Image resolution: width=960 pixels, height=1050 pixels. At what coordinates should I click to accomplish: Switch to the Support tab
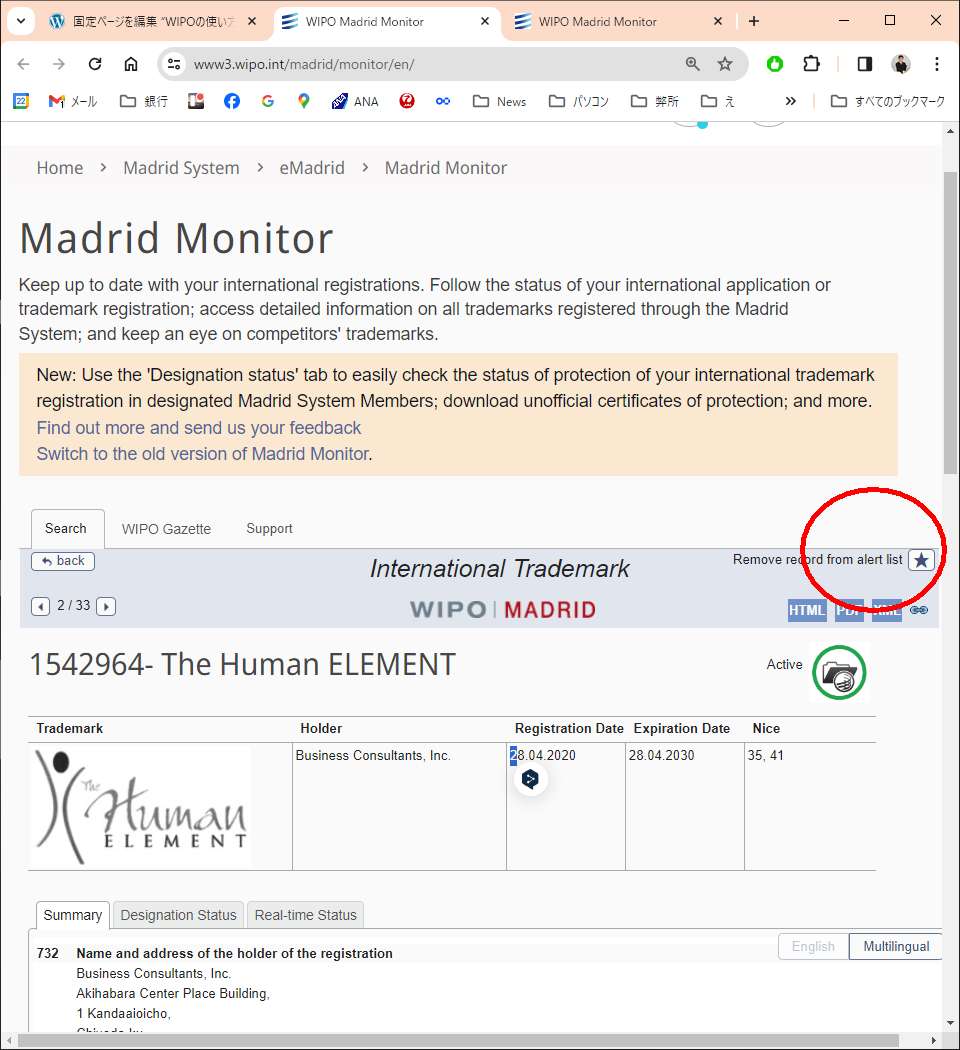click(269, 528)
